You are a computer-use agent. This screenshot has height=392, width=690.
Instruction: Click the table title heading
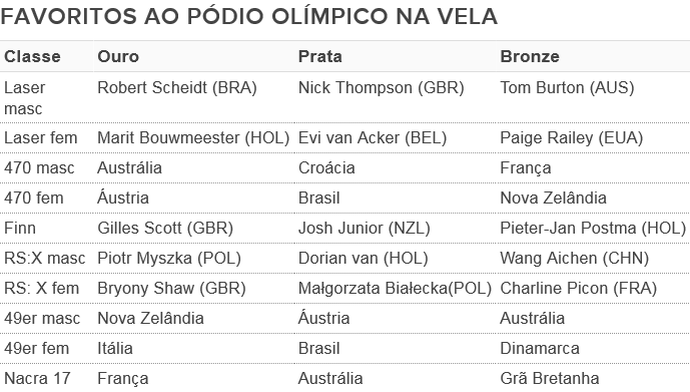249,16
